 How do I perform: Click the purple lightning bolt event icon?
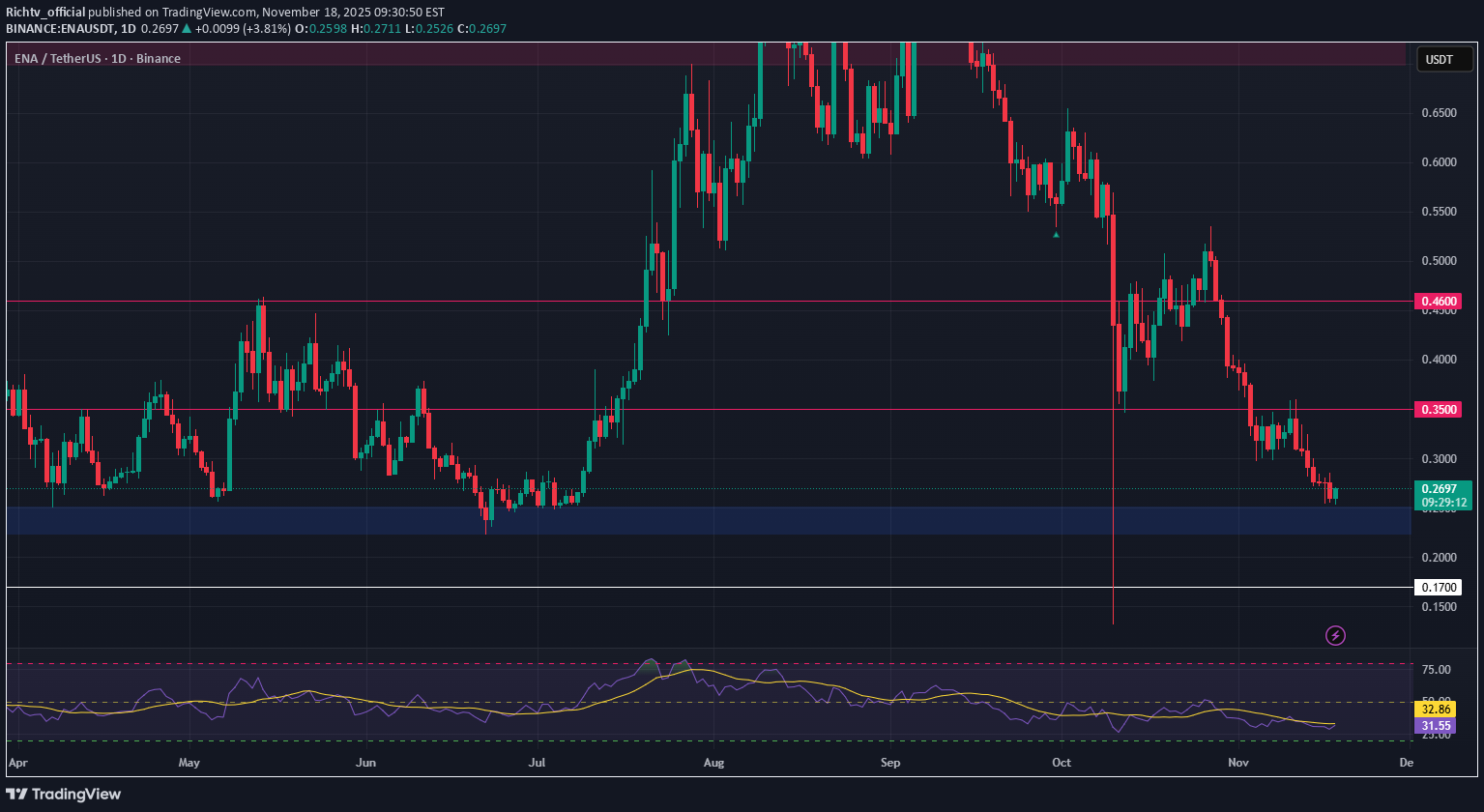[x=1335, y=635]
